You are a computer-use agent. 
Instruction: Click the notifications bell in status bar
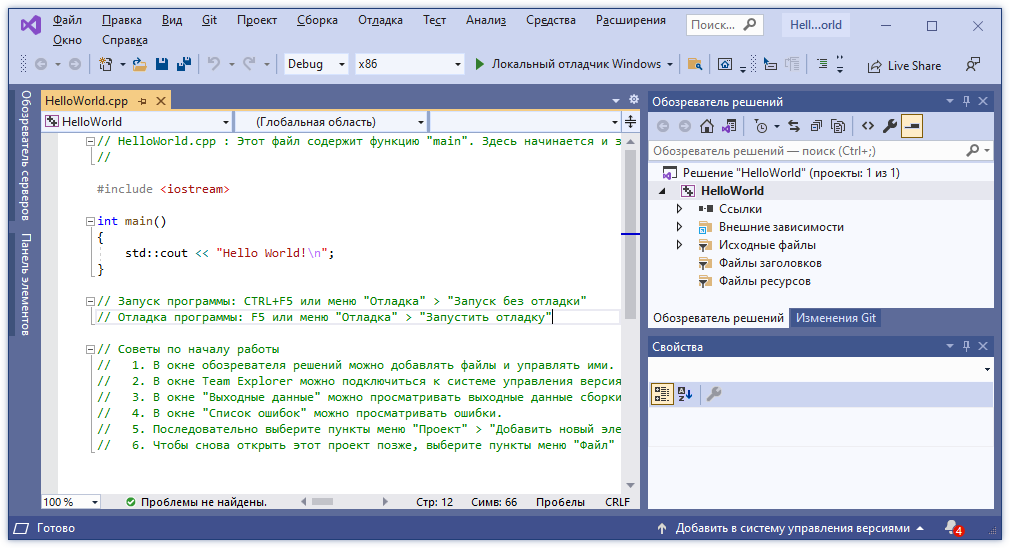950,528
